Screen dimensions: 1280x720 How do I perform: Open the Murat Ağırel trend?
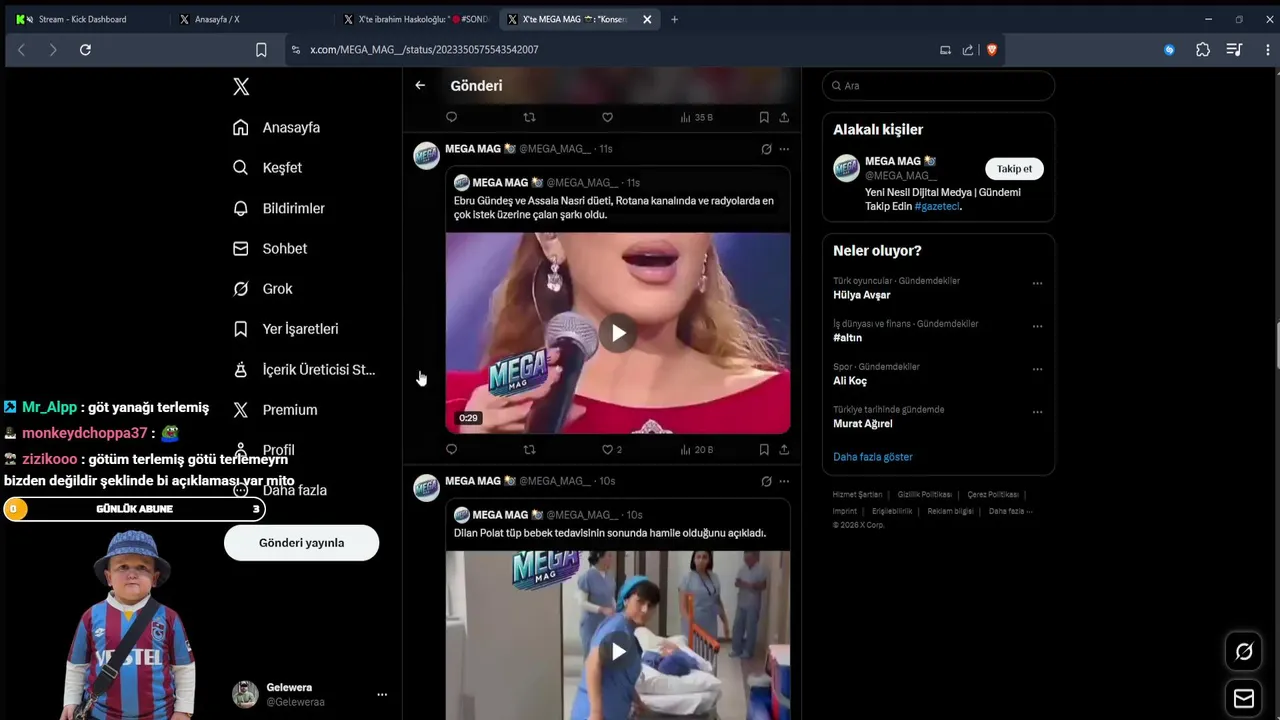tap(863, 424)
